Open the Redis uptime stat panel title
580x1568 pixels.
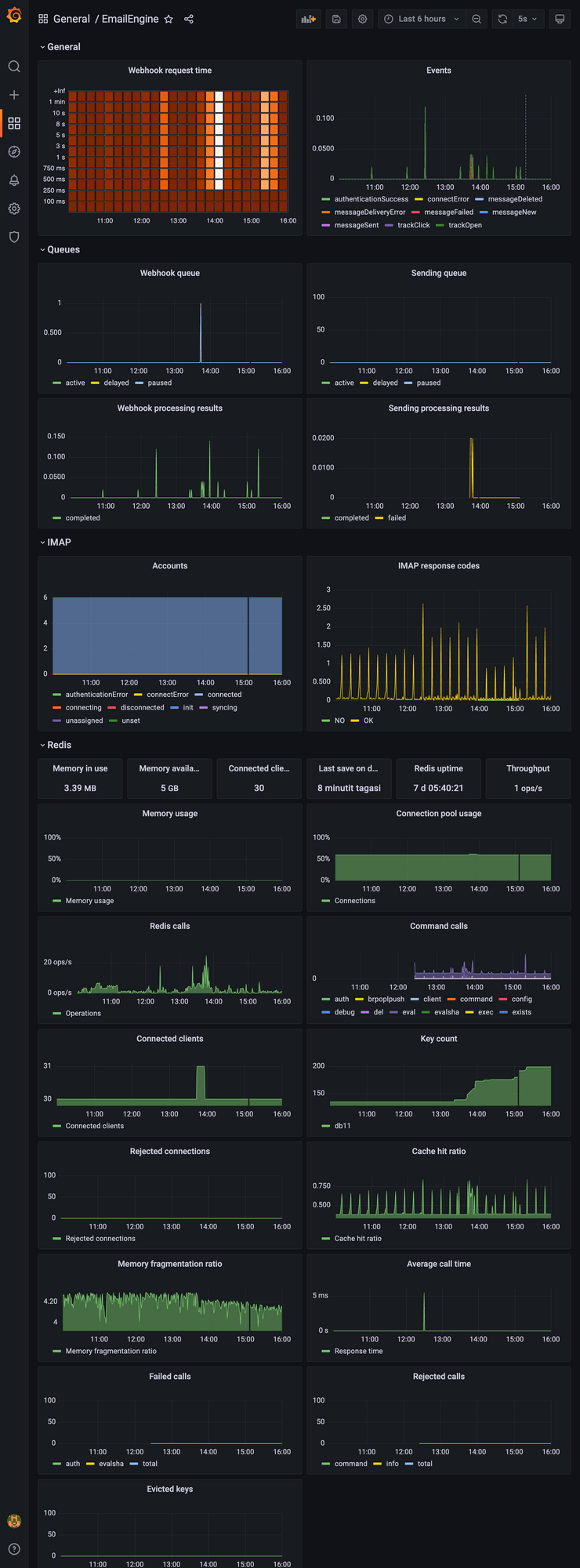[x=438, y=768]
